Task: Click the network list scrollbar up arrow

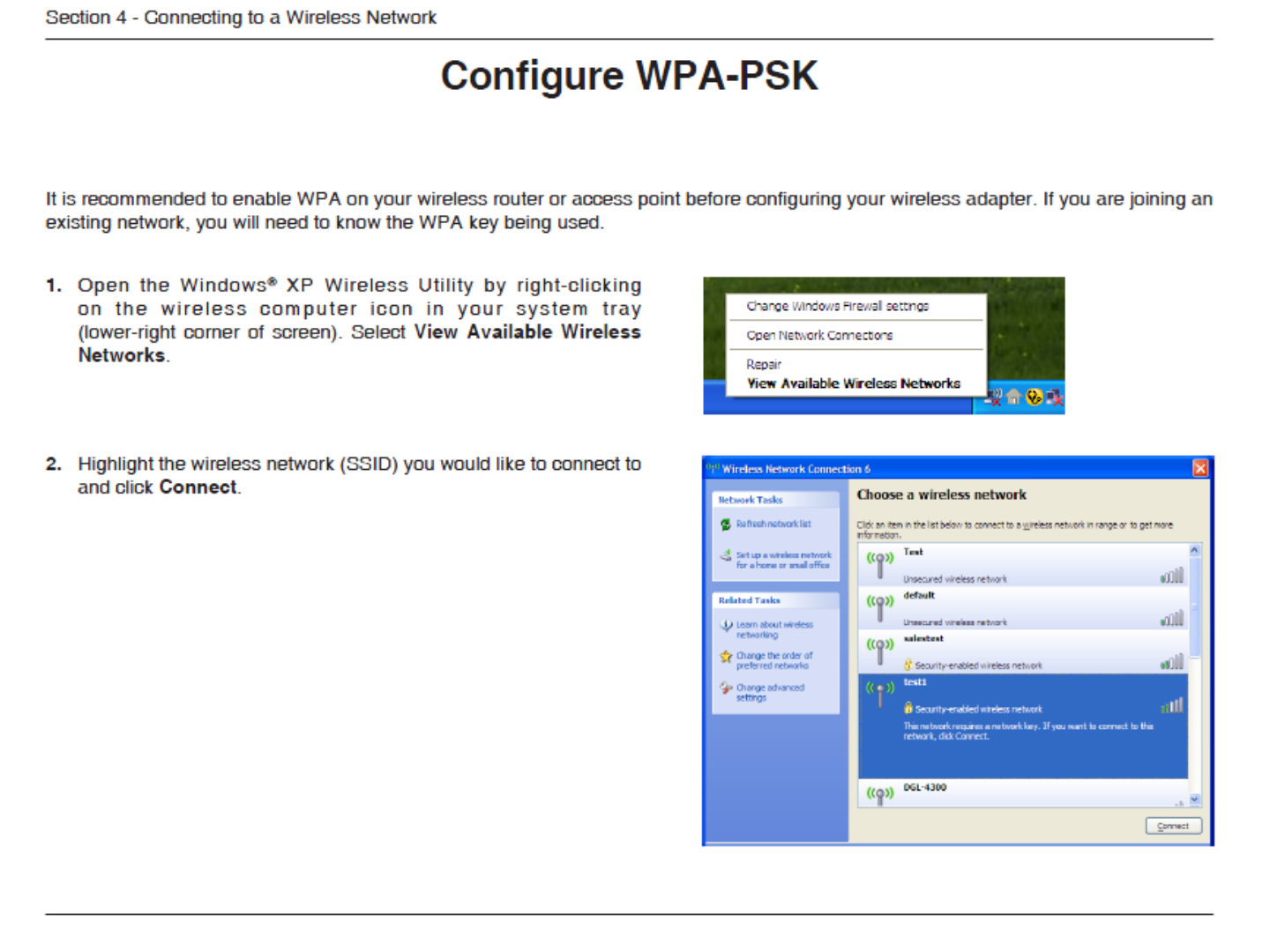Action: 1195,550
